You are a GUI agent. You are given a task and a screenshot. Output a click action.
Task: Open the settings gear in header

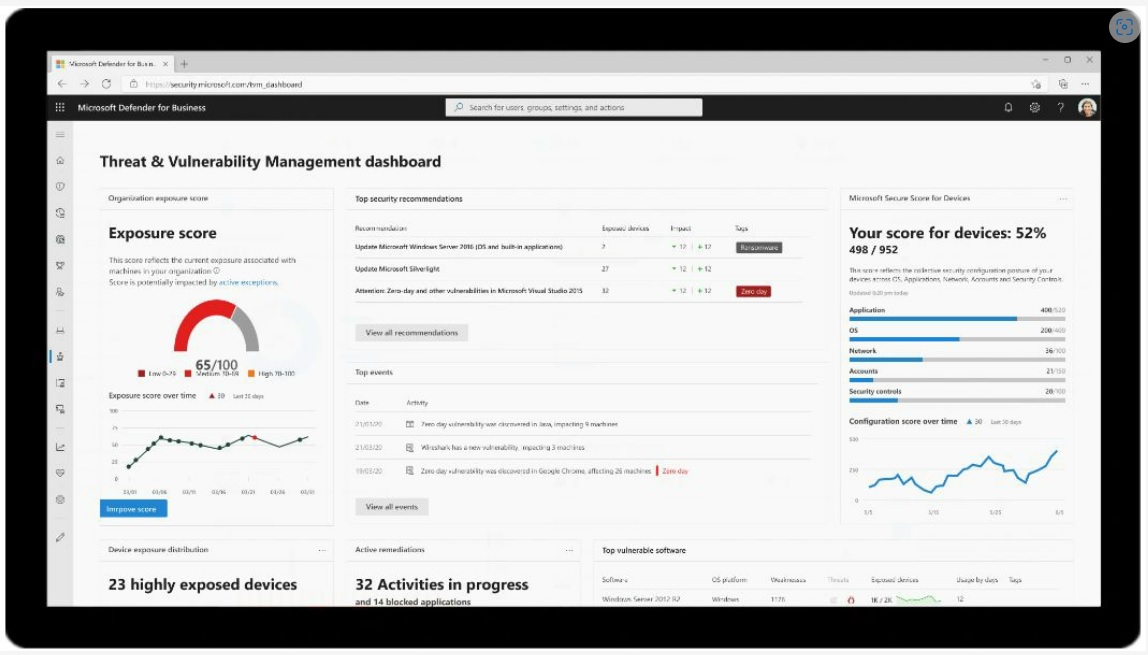pos(1035,108)
